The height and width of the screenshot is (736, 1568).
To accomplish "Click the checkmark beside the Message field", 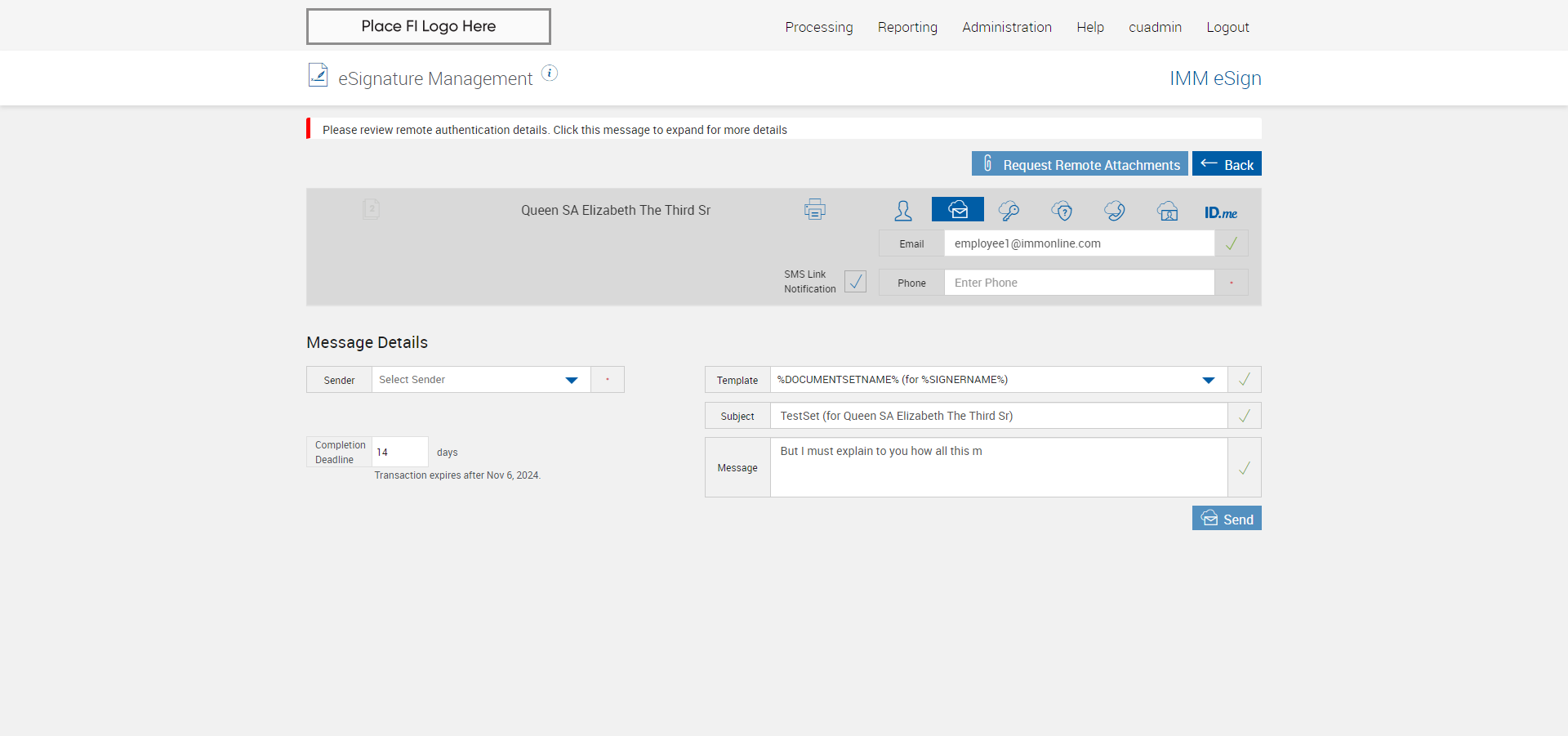I will click(1245, 468).
